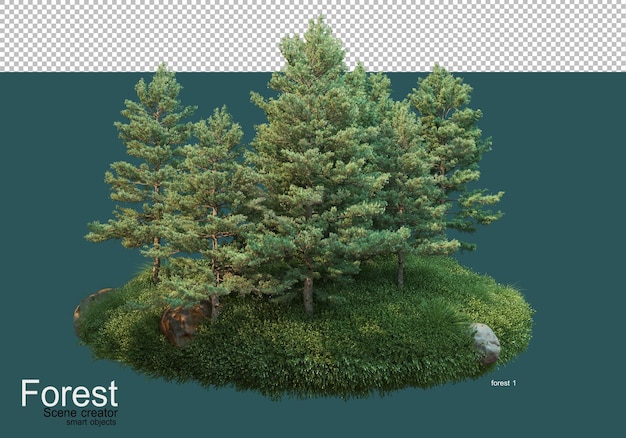Screen dimensions: 626x438
Task: Select the brown boulder beside the trunks
Action: pyautogui.click(x=185, y=324)
